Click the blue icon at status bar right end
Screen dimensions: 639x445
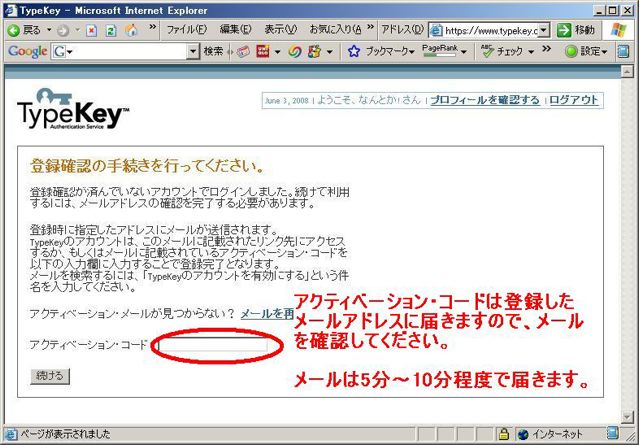612,433
